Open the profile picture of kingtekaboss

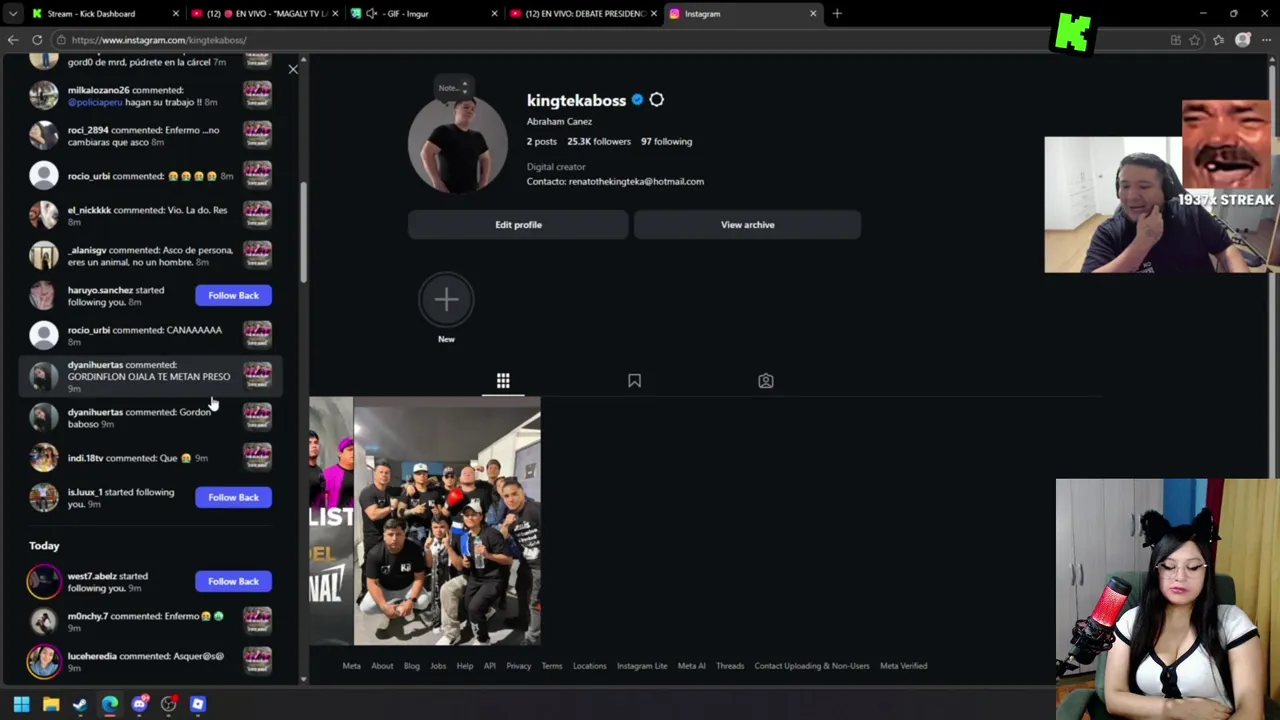tap(457, 143)
